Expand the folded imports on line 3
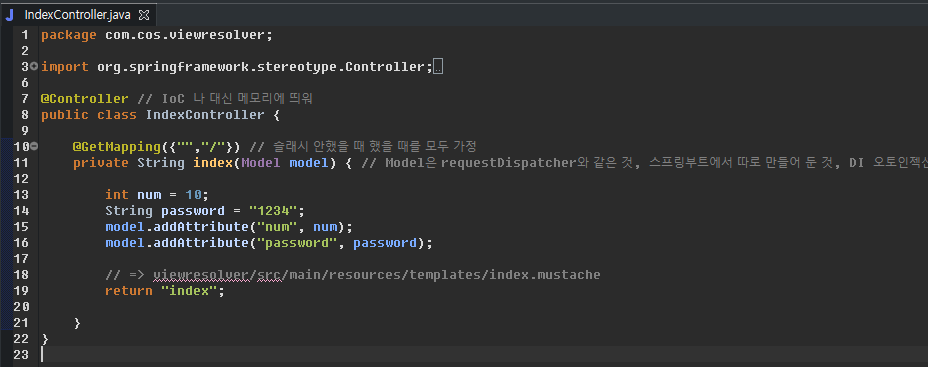928x367 pixels. (34, 66)
